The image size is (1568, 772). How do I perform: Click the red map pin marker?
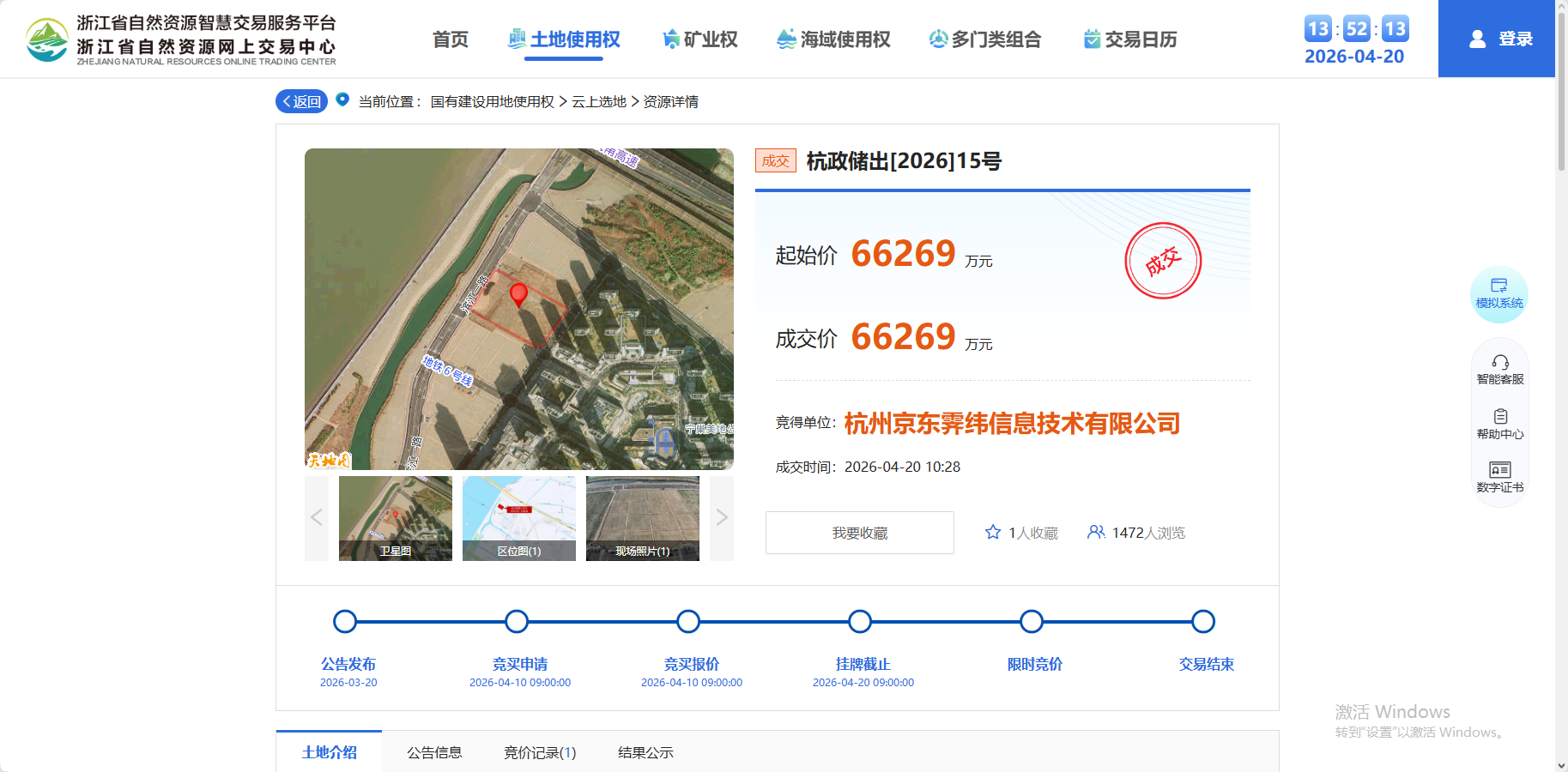pos(518,295)
